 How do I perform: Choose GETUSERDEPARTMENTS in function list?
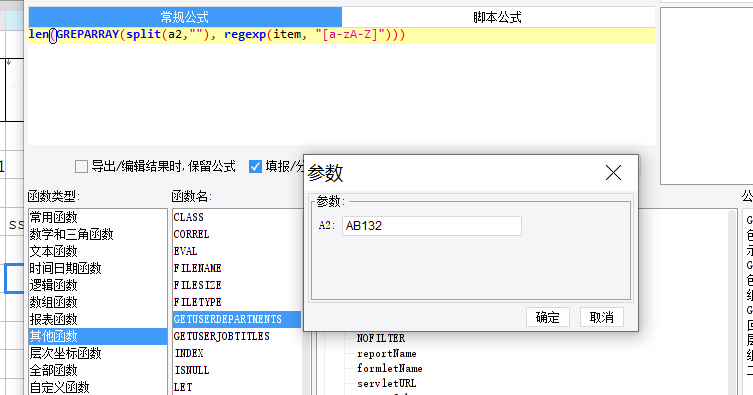point(237,319)
